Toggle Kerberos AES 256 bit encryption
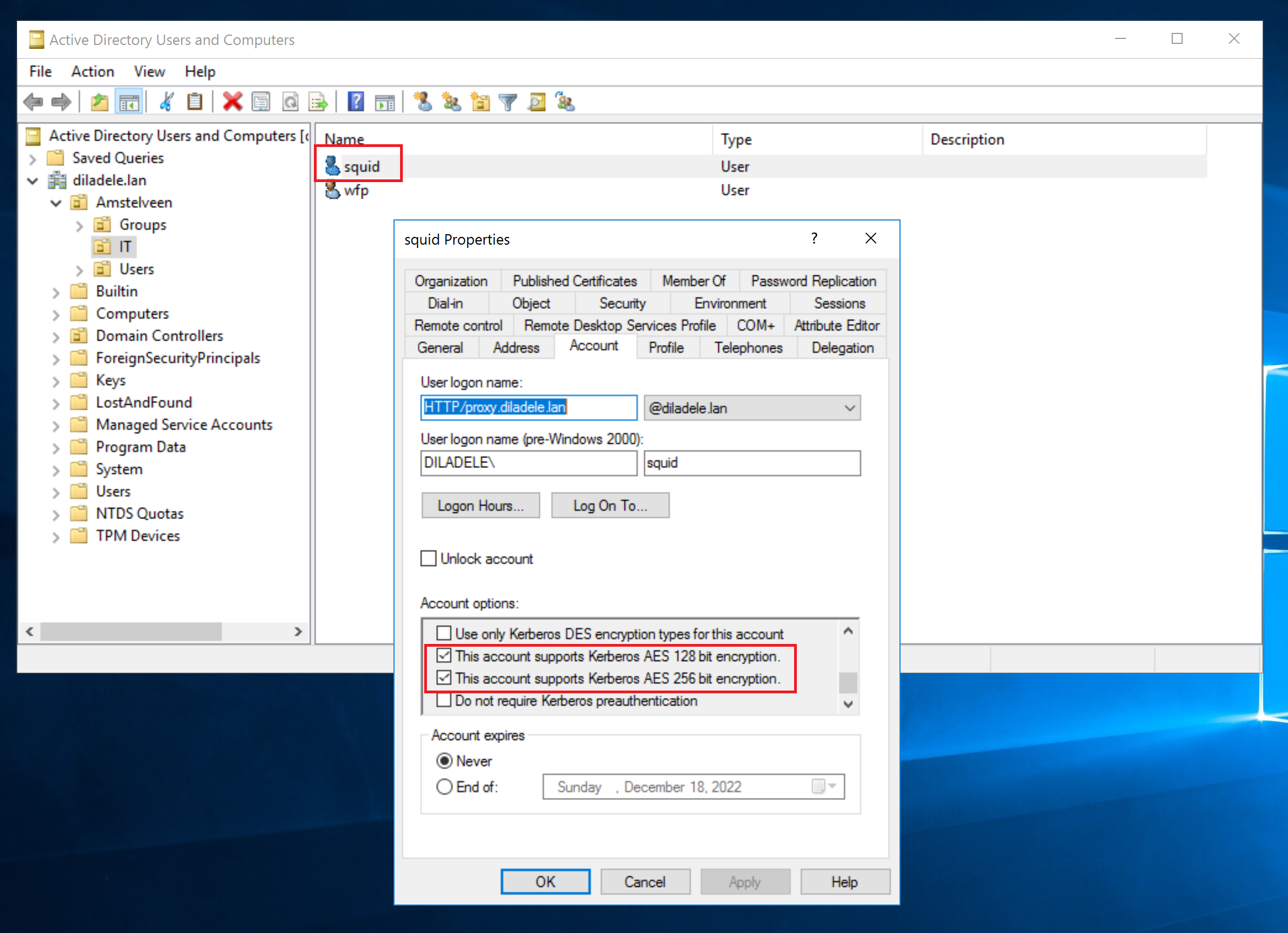 [443, 677]
